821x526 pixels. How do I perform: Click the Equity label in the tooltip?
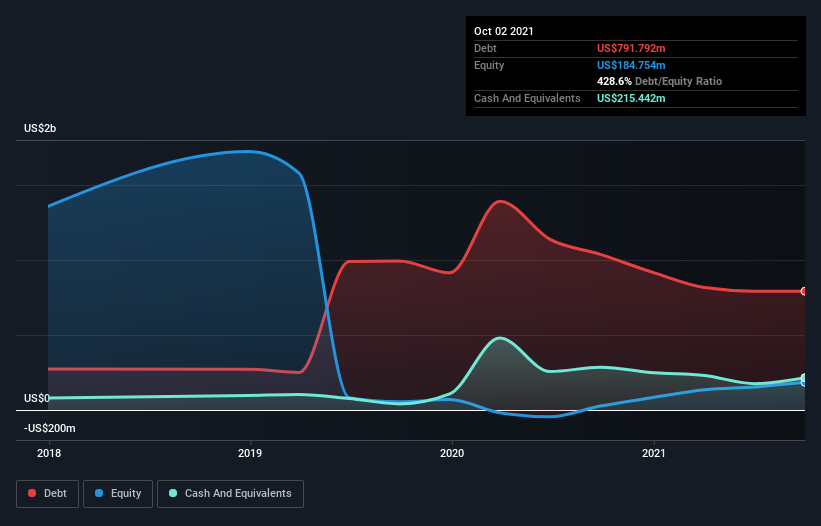489,65
